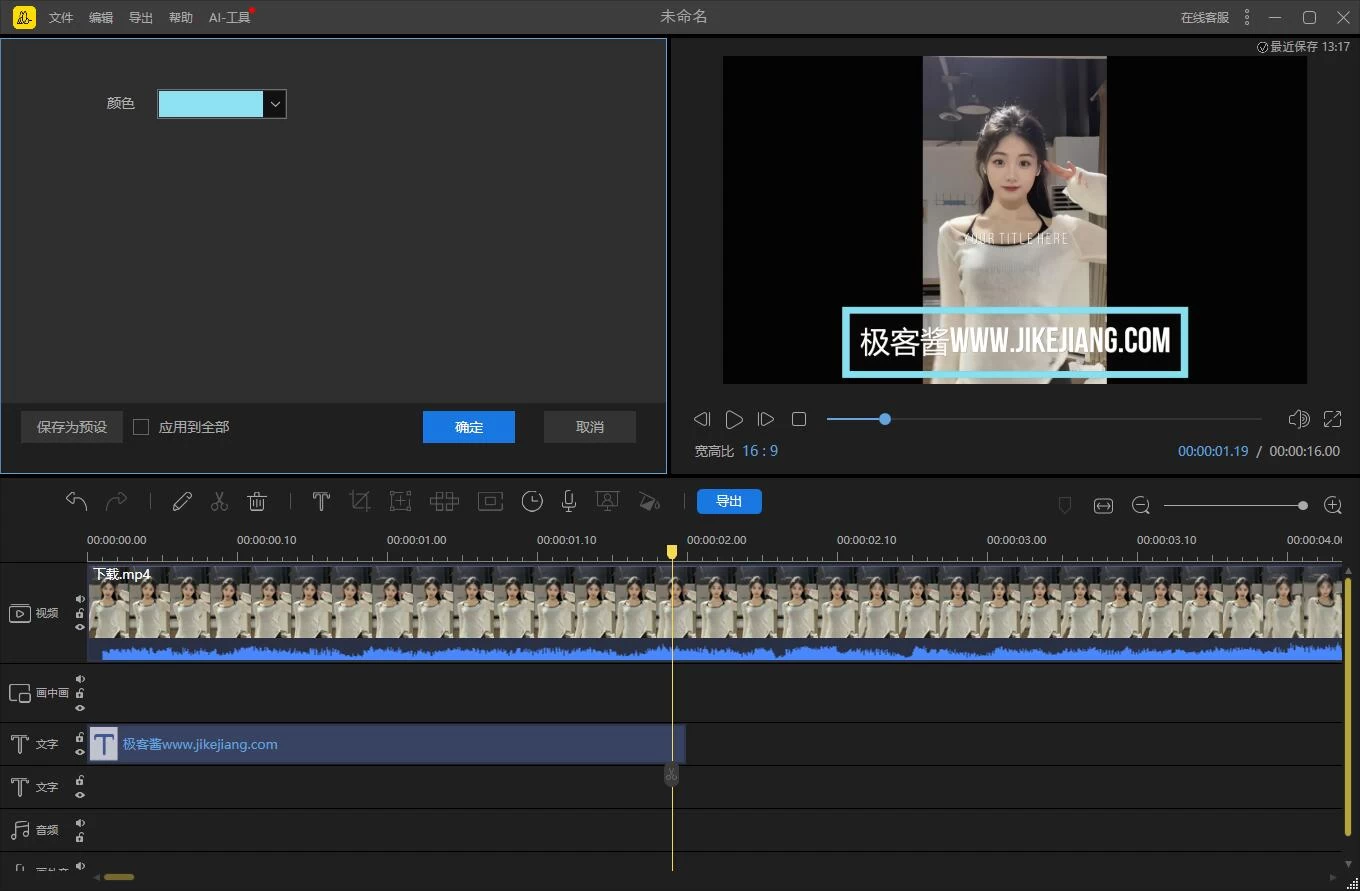Add a marker with shield icon
This screenshot has width=1360, height=891.
point(1065,506)
